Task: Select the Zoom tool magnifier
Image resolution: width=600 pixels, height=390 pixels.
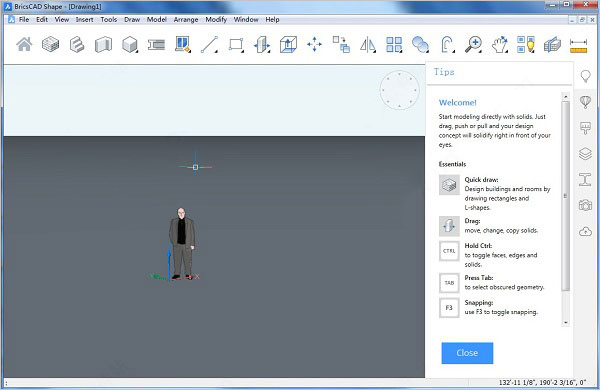Action: [473, 44]
